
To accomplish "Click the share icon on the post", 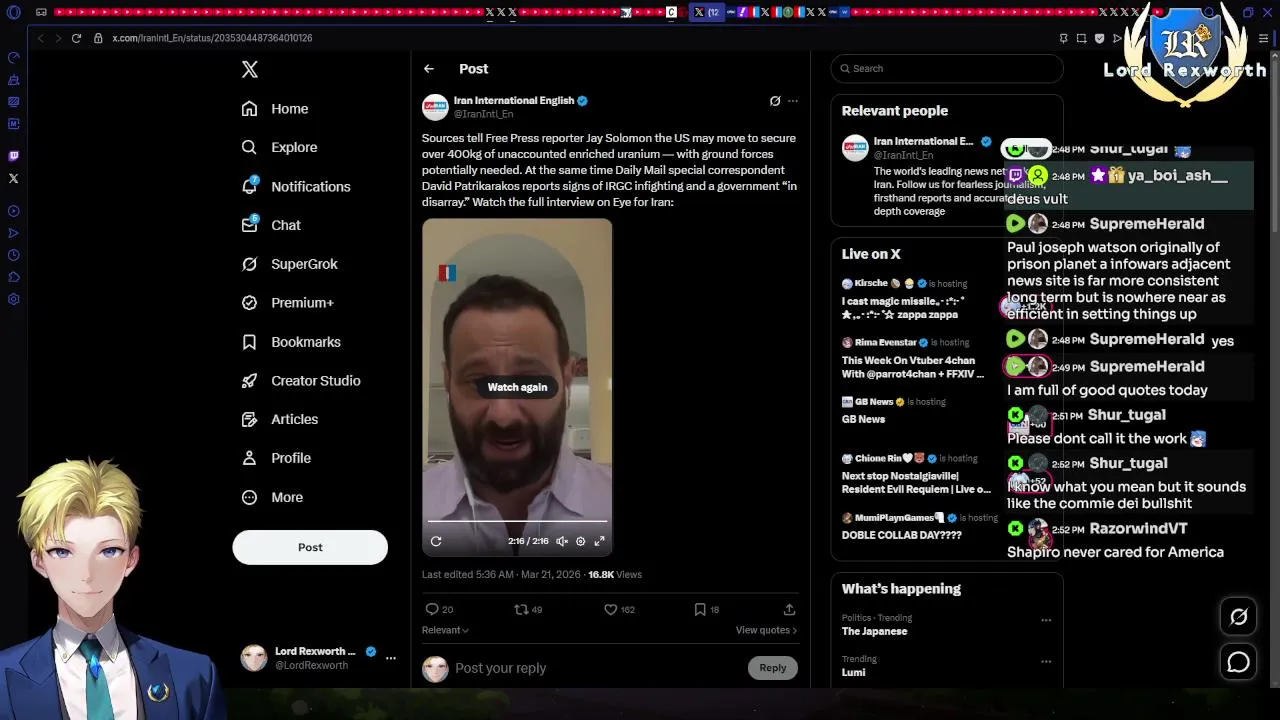I will [789, 609].
